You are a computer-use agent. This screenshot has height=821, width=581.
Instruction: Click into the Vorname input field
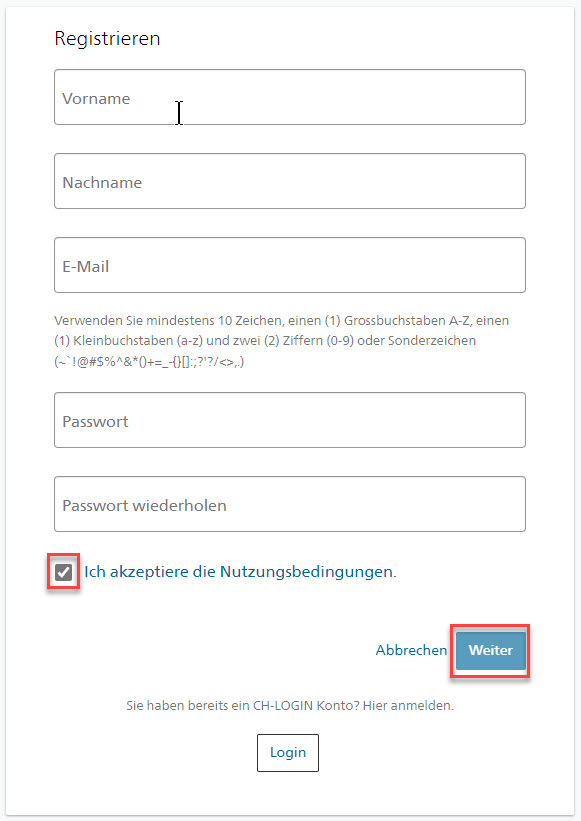pos(289,97)
